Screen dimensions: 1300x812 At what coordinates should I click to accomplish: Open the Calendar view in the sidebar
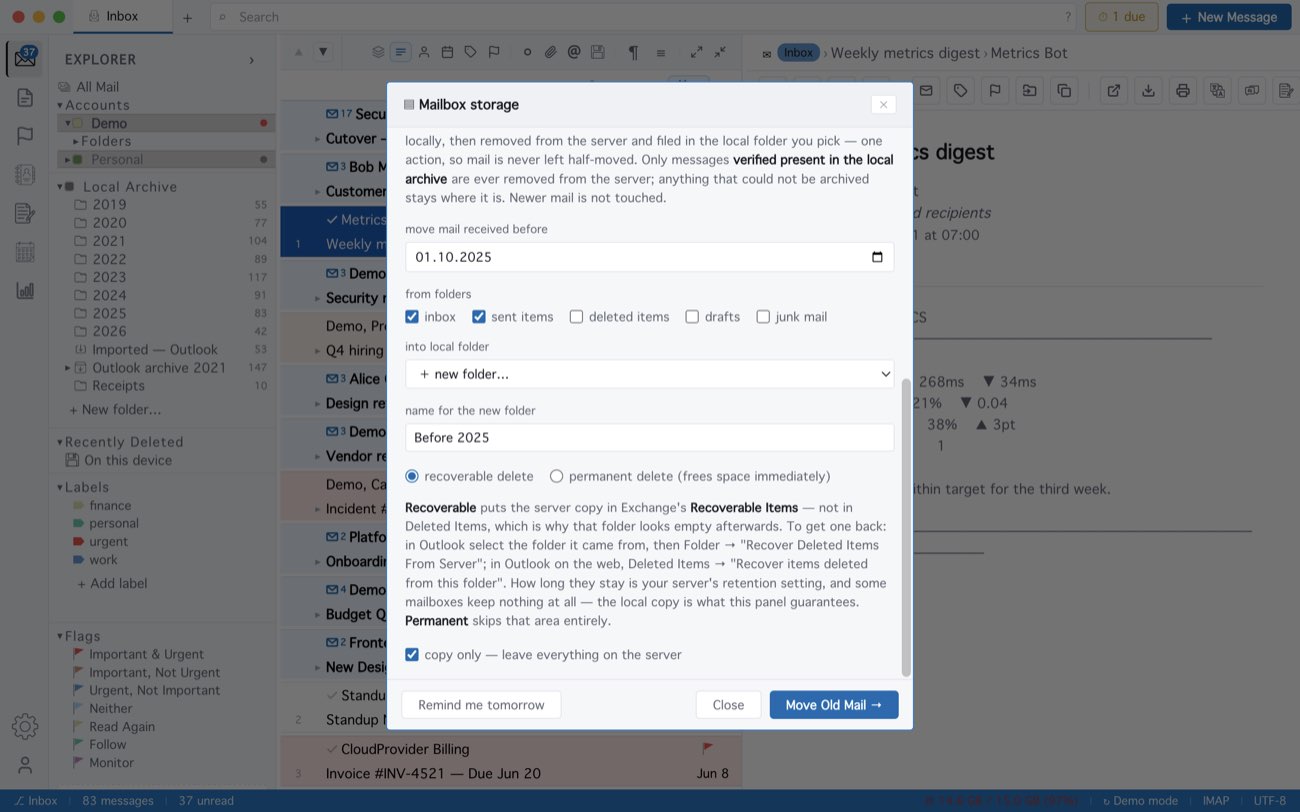tap(25, 252)
